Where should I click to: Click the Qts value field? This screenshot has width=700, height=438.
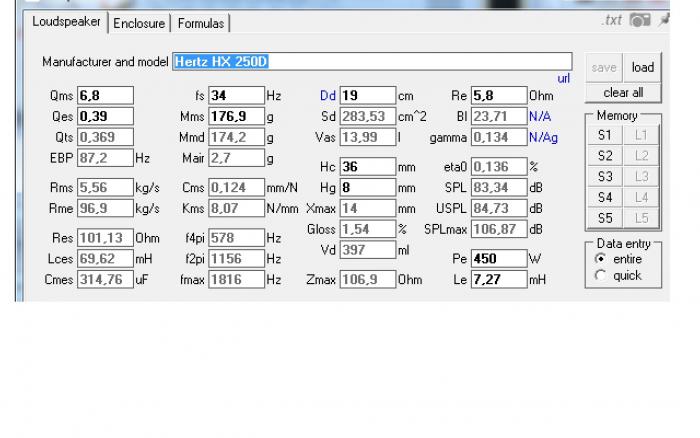105,137
